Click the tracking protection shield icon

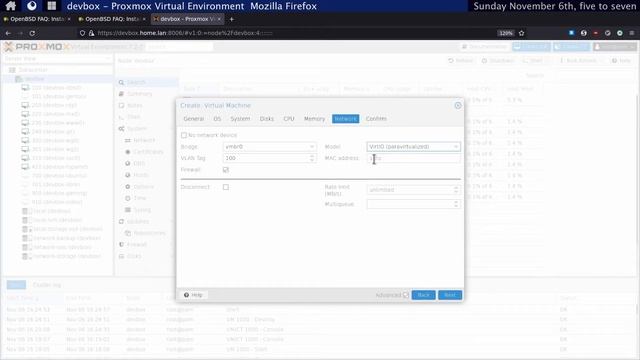click(82, 33)
